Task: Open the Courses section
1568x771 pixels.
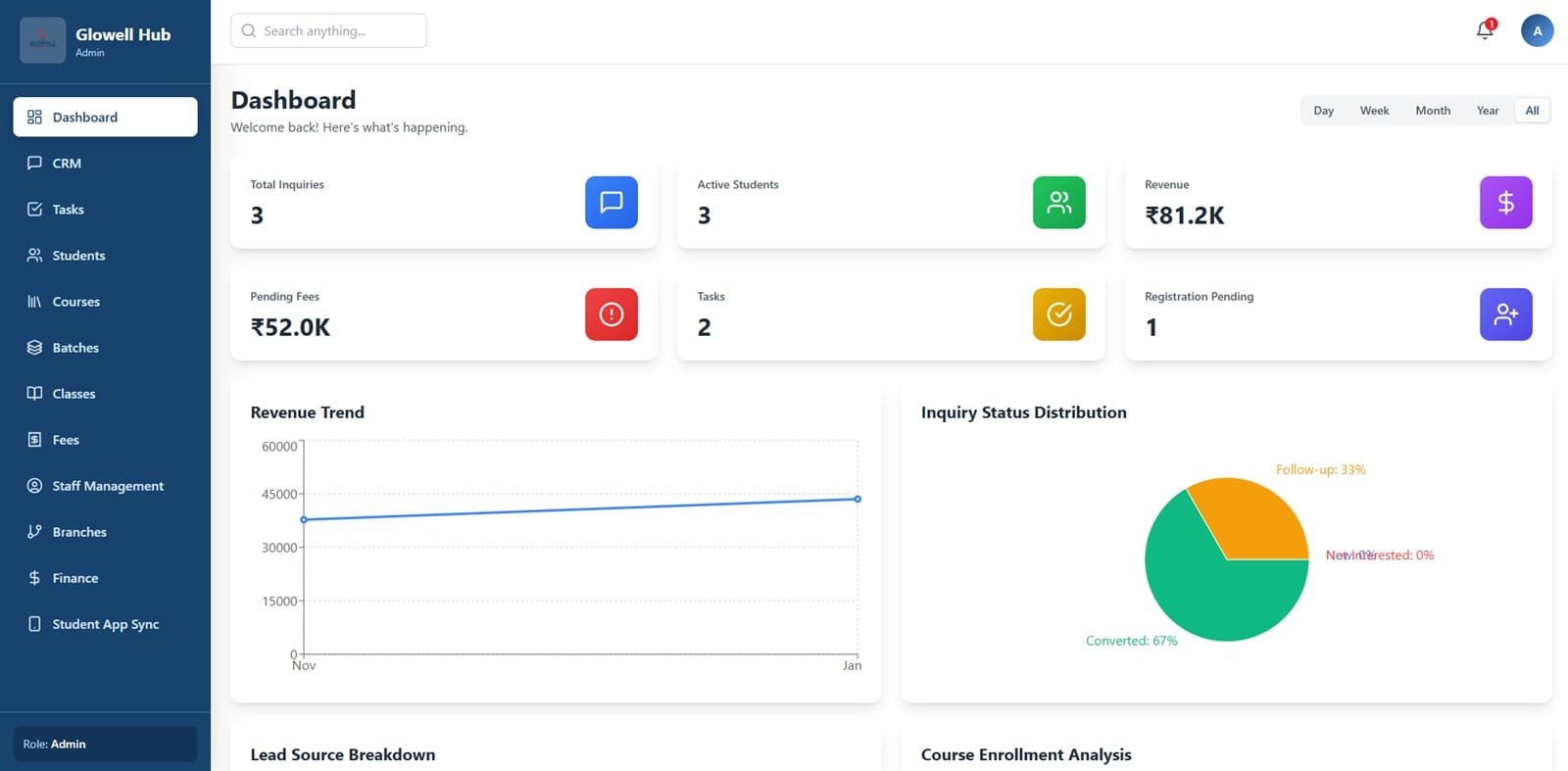Action: [105, 301]
